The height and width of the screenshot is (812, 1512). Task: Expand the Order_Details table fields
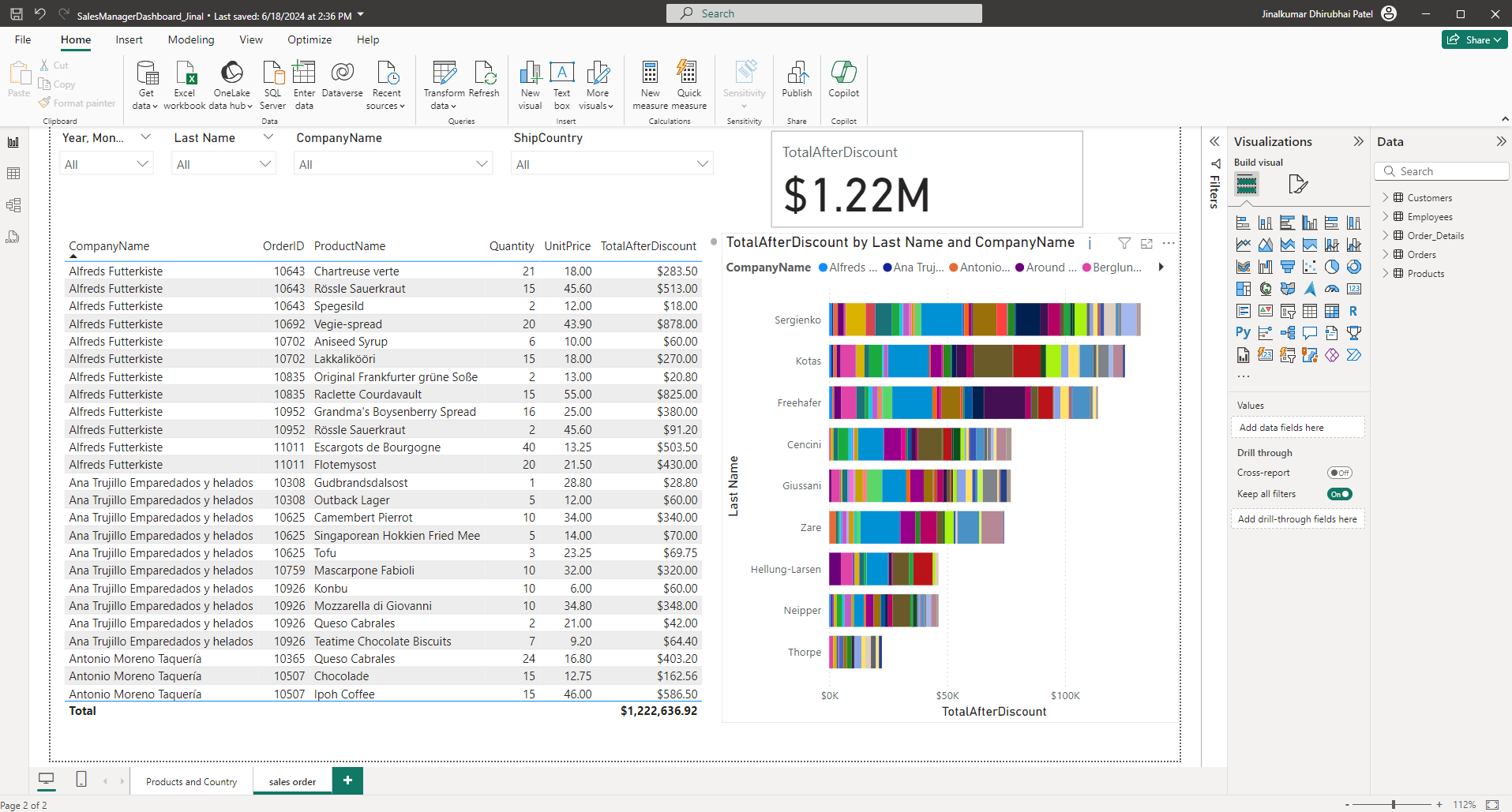tap(1386, 236)
